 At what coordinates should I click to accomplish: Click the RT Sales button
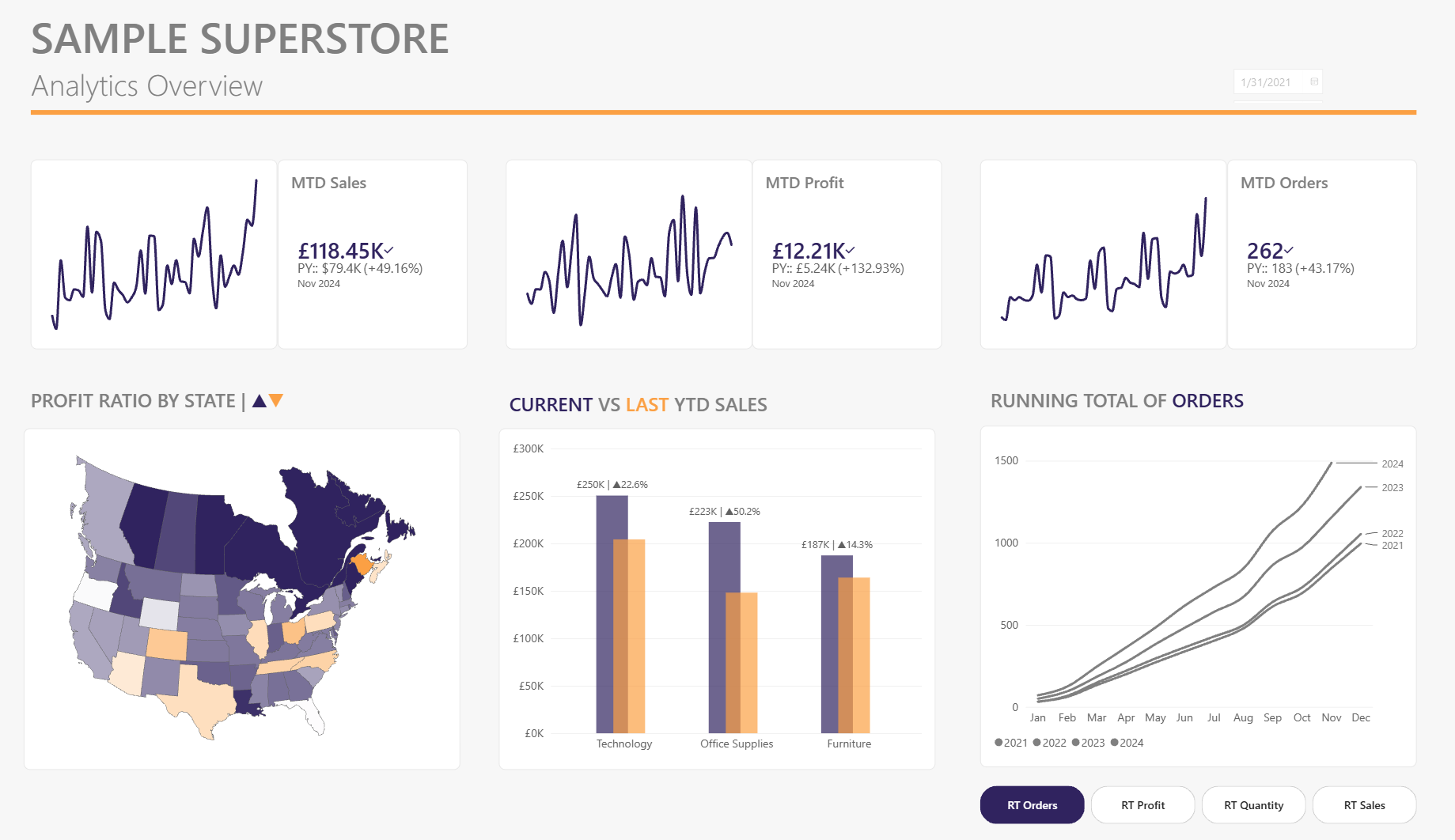(x=1364, y=805)
